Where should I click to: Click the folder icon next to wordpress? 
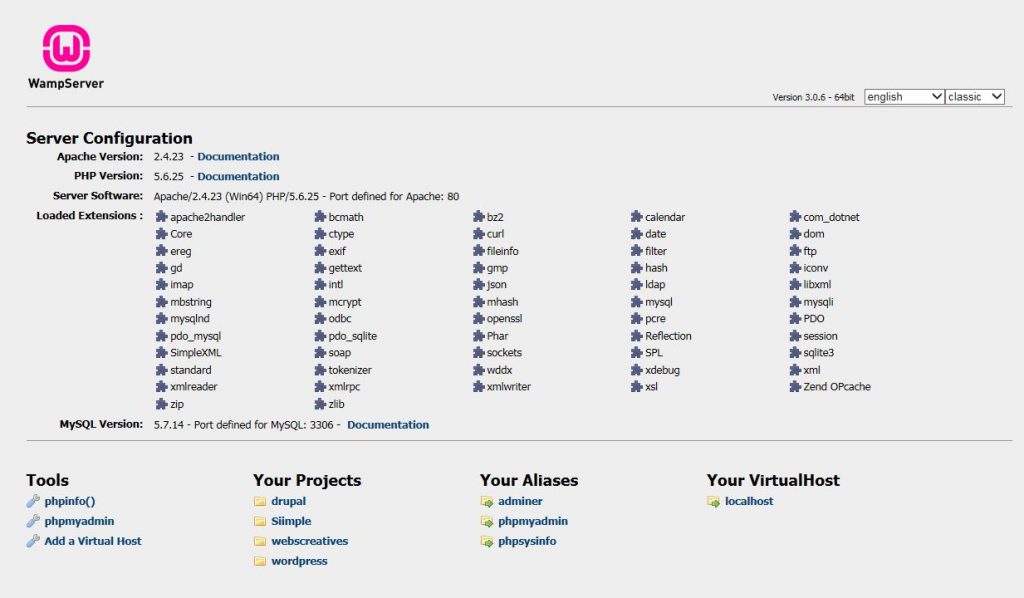(260, 561)
